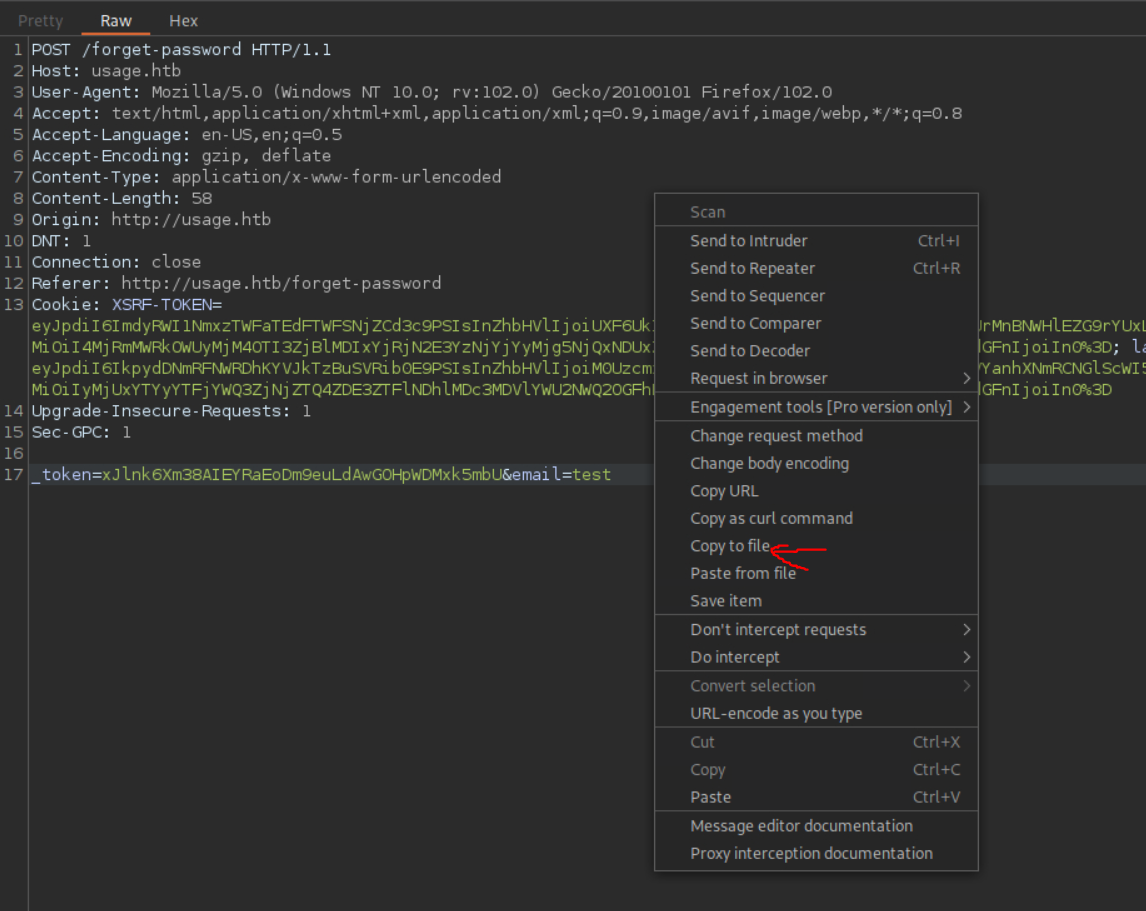
Task: Switch to the Pretty tab
Action: [40, 20]
